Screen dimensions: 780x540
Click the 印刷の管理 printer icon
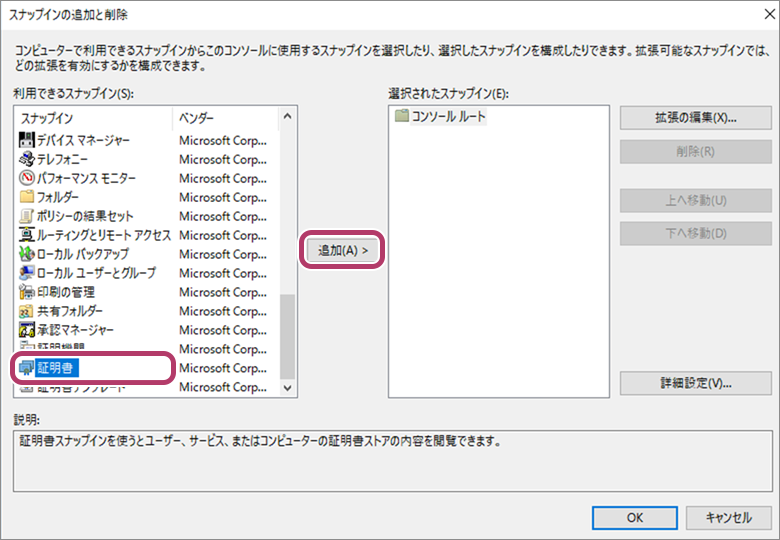tap(26, 292)
